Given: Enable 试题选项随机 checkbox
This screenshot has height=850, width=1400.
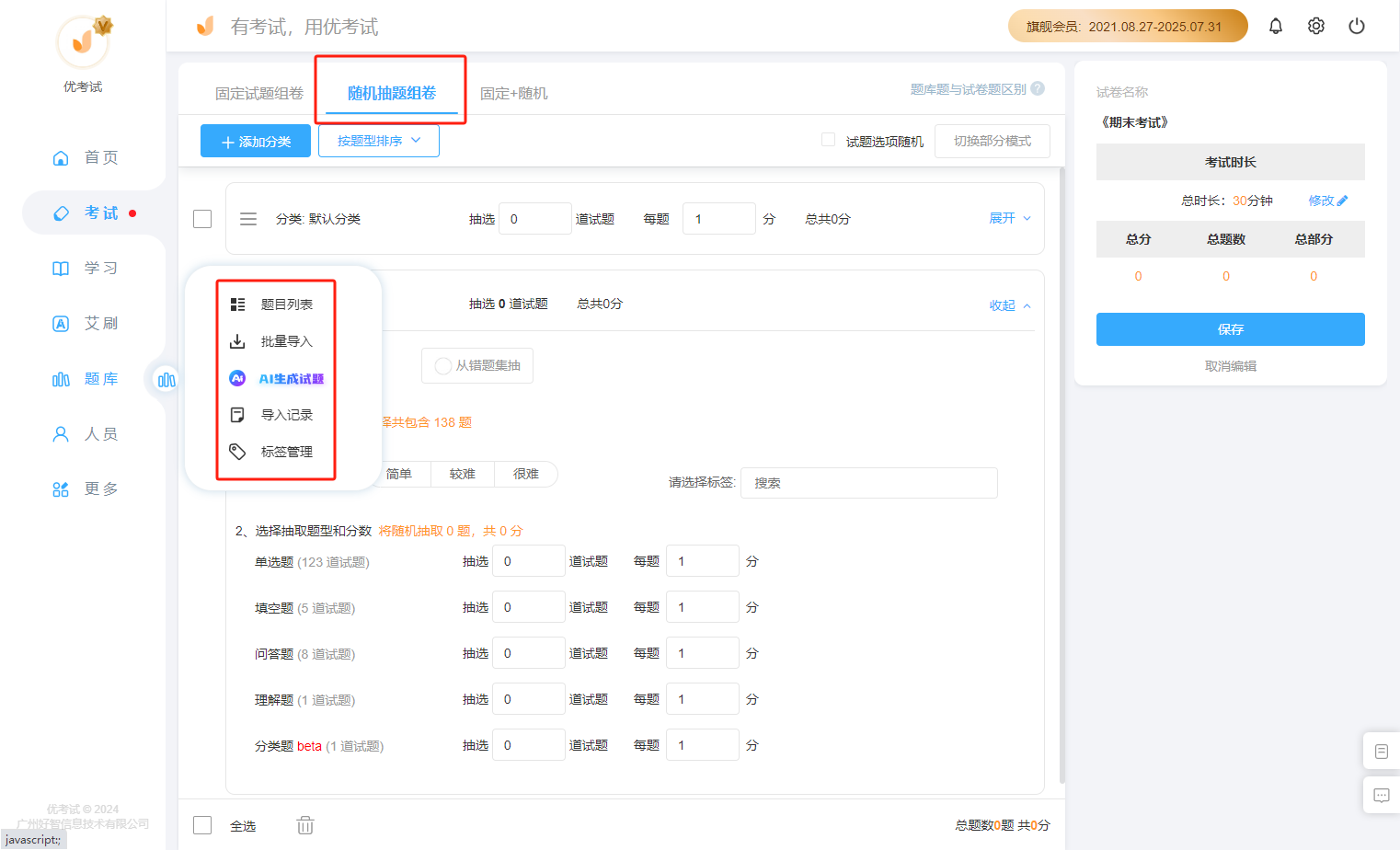Looking at the screenshot, I should [x=828, y=140].
